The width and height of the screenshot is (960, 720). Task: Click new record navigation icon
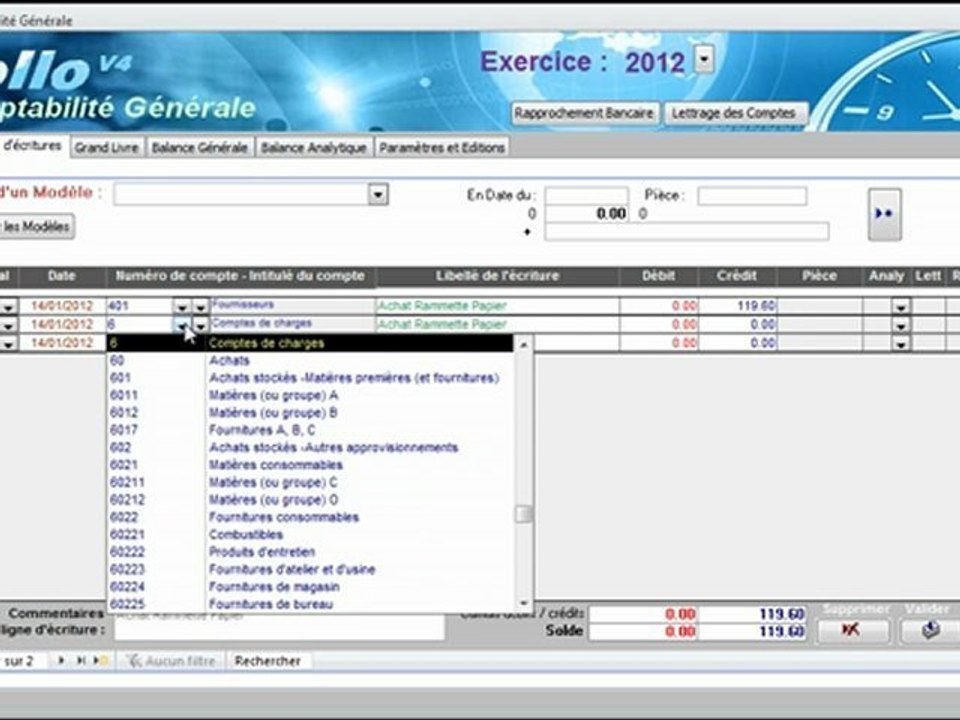tap(100, 661)
